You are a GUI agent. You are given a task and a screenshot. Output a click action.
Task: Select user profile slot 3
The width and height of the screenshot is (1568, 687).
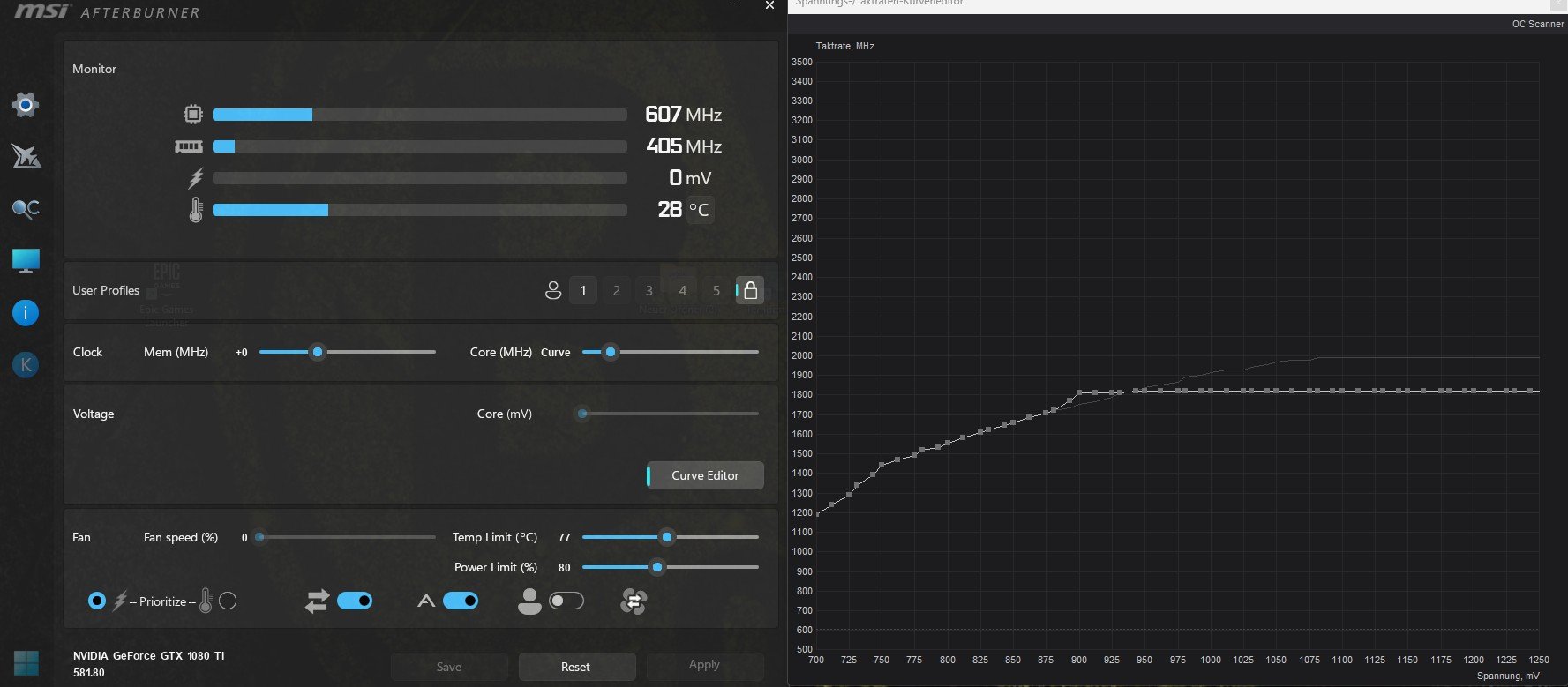point(649,290)
